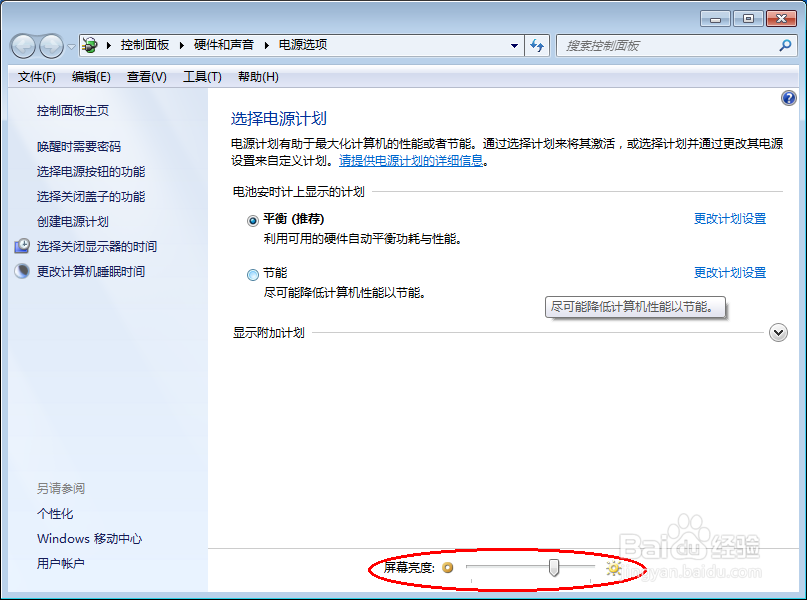Click the Back navigation arrow button
Screen dimensions: 807x600
[23, 46]
